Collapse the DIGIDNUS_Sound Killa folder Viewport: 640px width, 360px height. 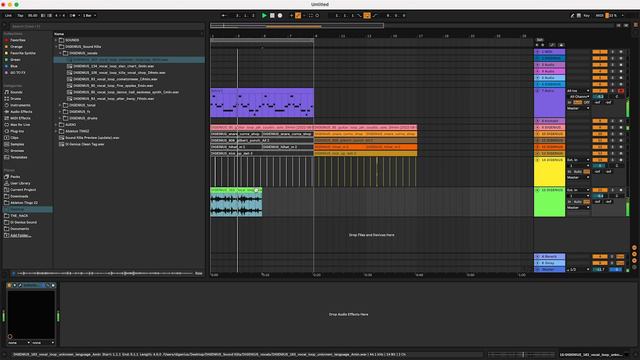coord(56,47)
